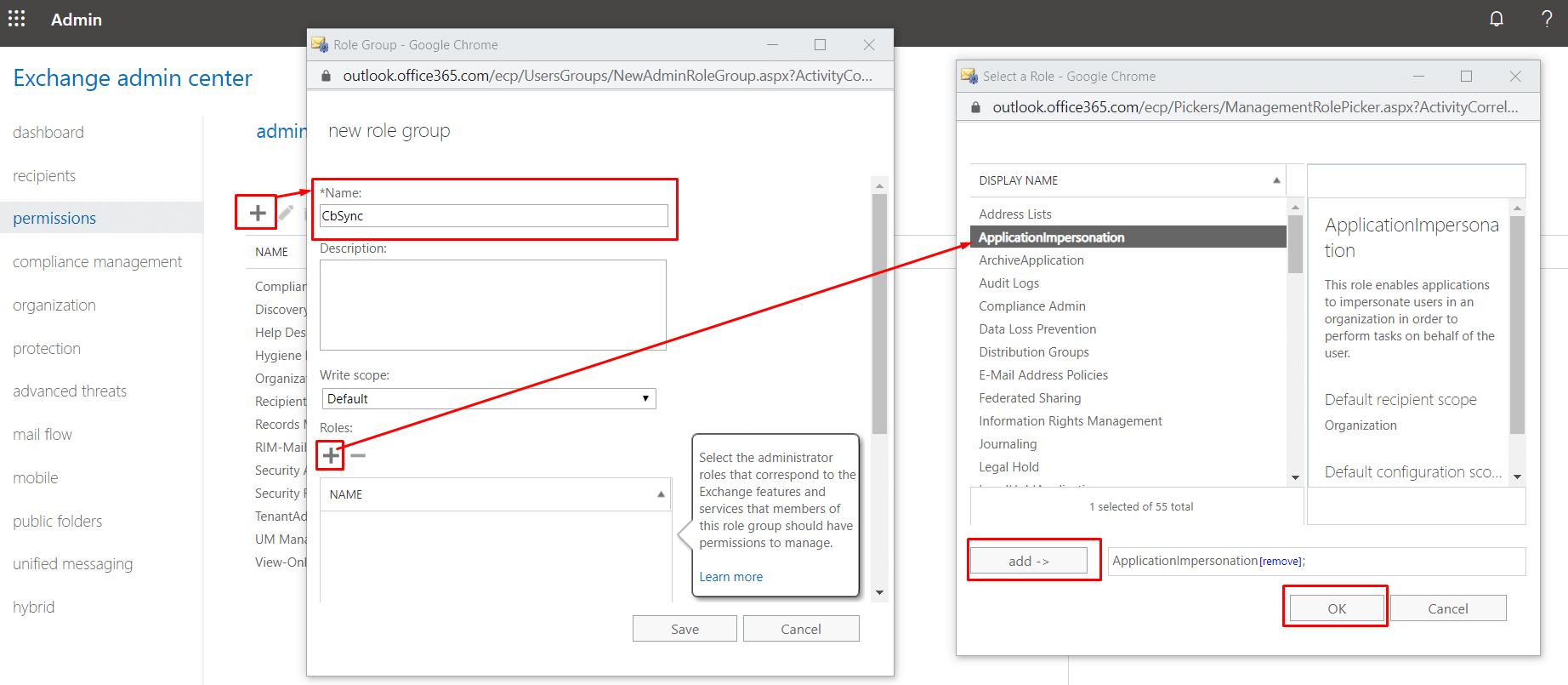This screenshot has width=1568, height=685.
Task: Click Cancel in new role group window
Action: click(x=801, y=629)
